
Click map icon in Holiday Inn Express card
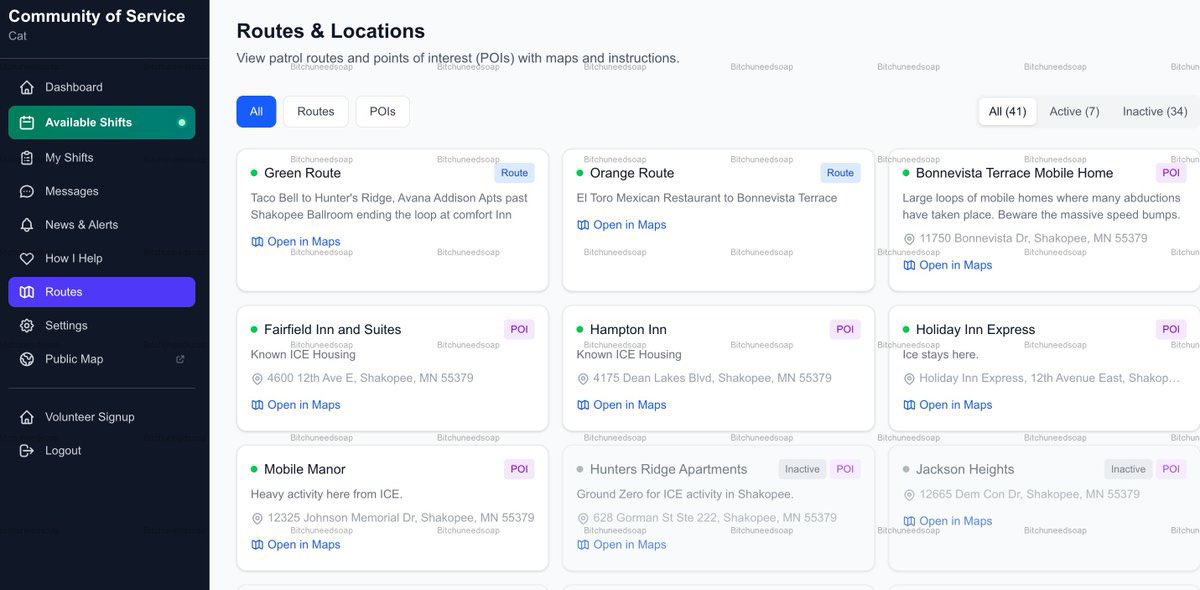pos(909,405)
